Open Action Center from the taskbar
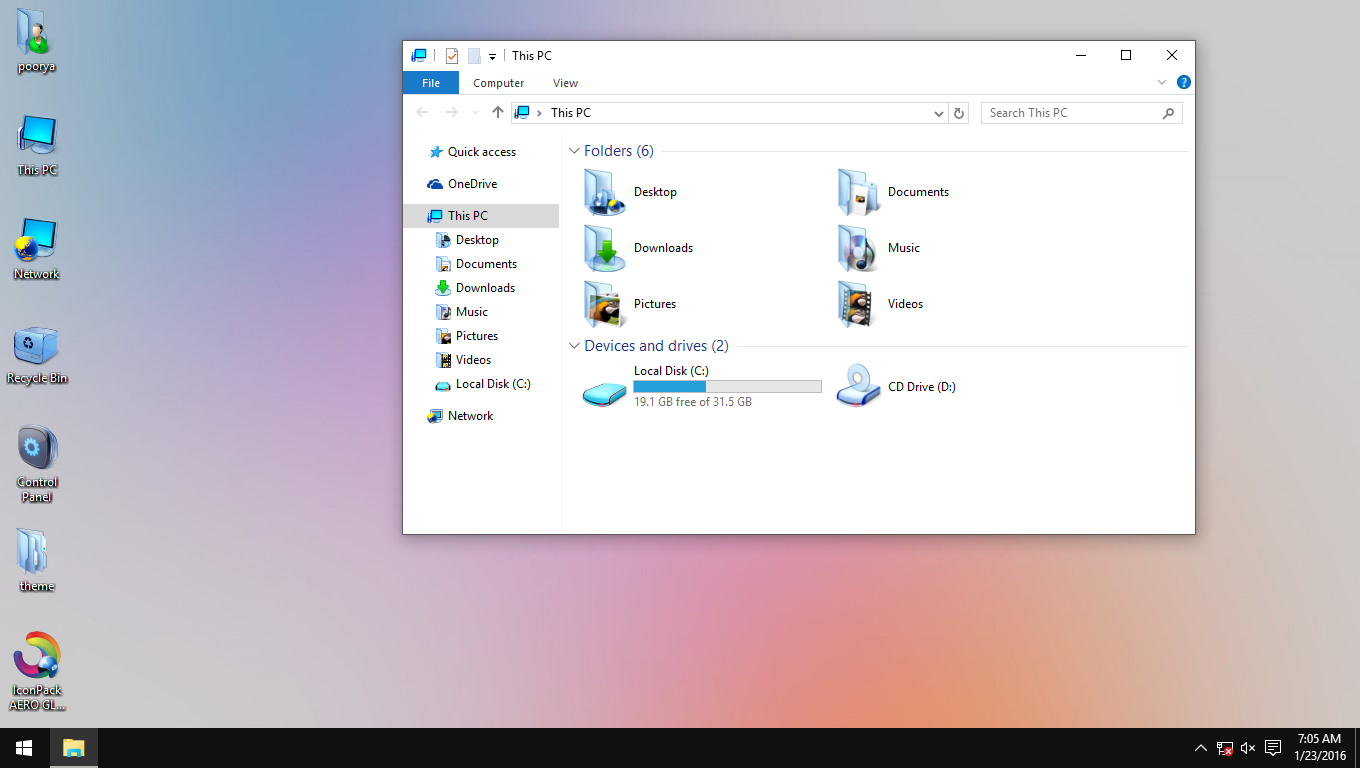The width and height of the screenshot is (1360, 768). [x=1272, y=747]
